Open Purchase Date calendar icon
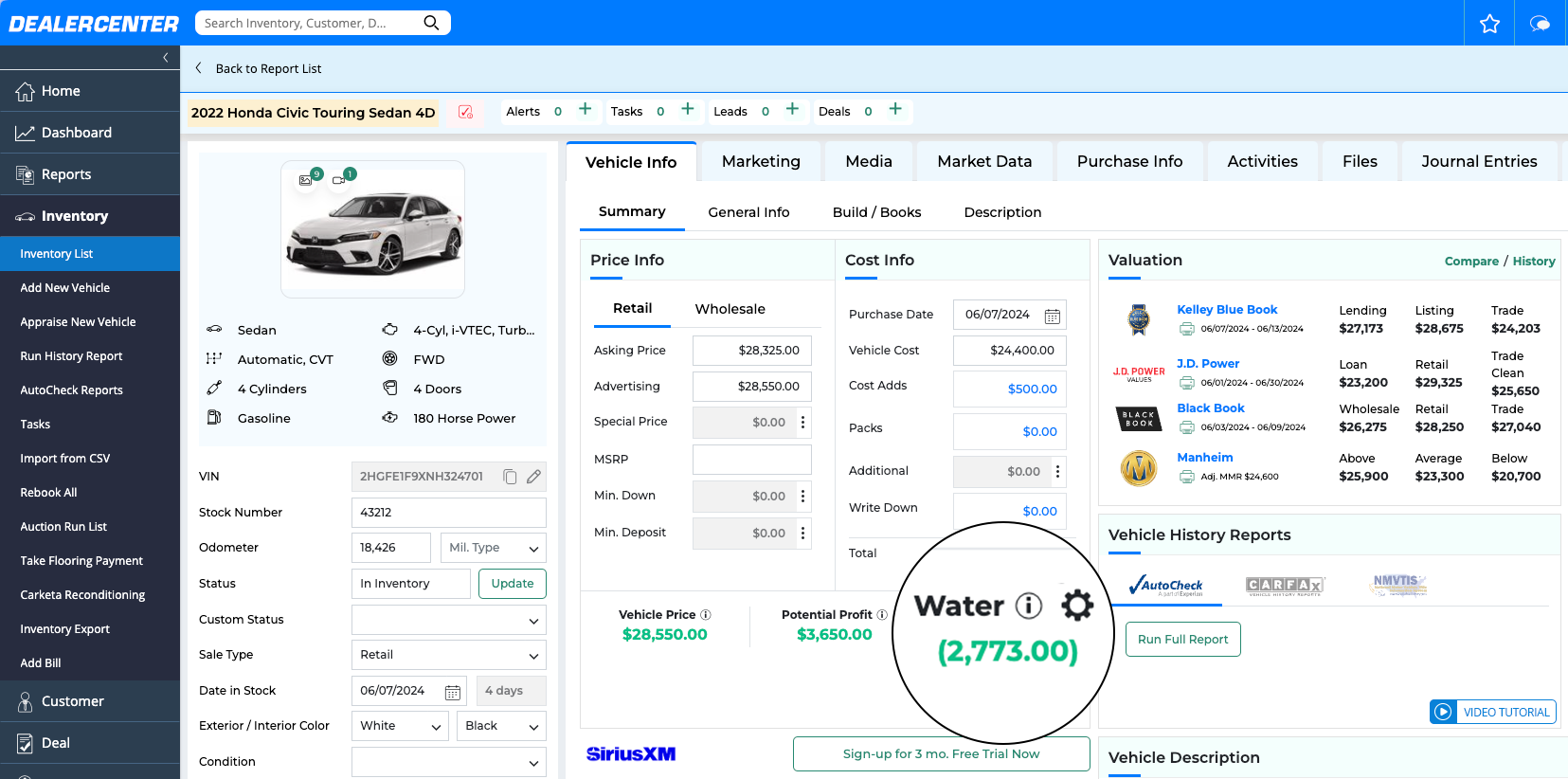This screenshot has width=1568, height=779. pos(1052,316)
